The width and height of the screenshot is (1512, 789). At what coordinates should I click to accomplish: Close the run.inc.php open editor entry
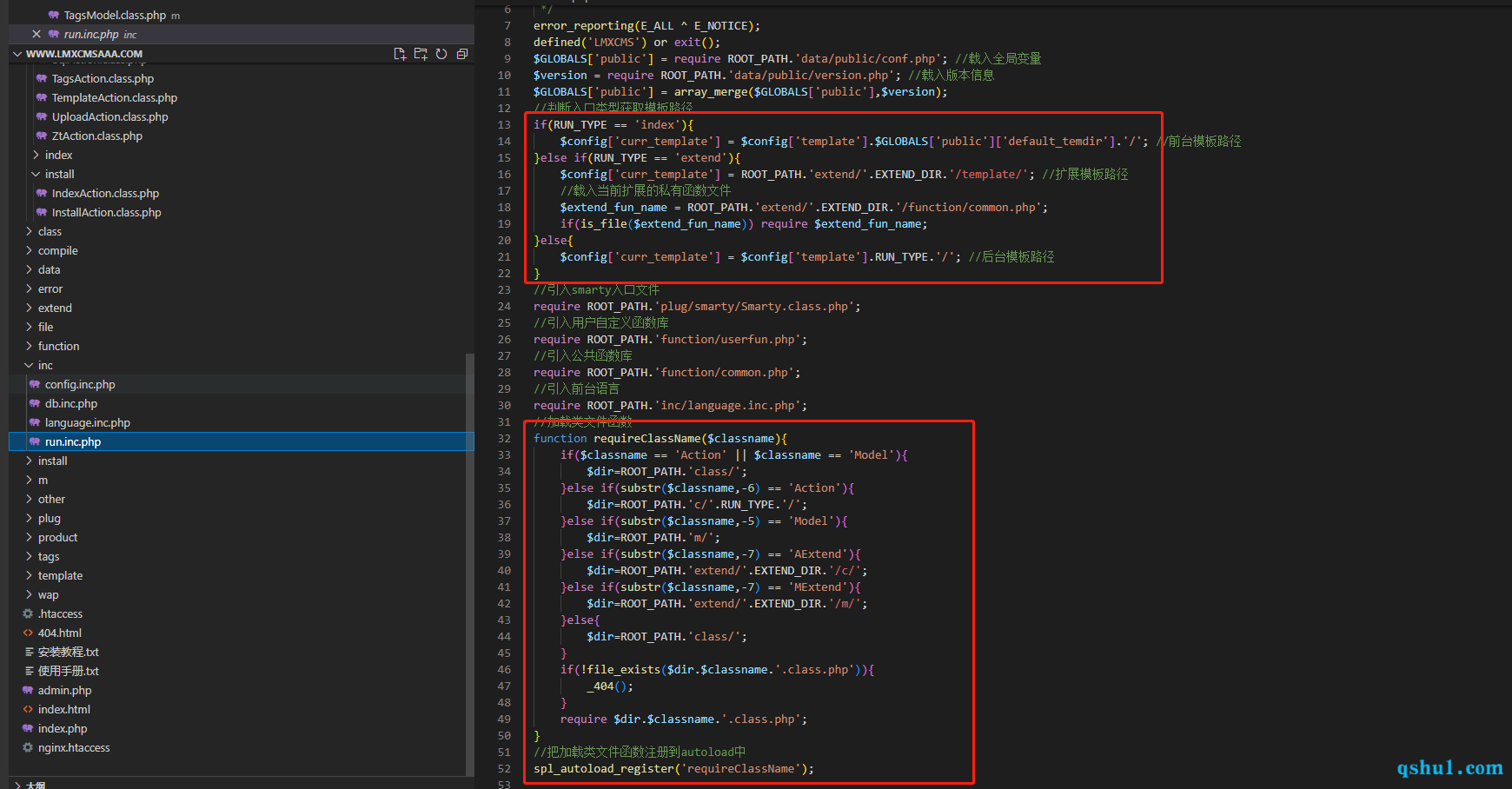(x=36, y=34)
